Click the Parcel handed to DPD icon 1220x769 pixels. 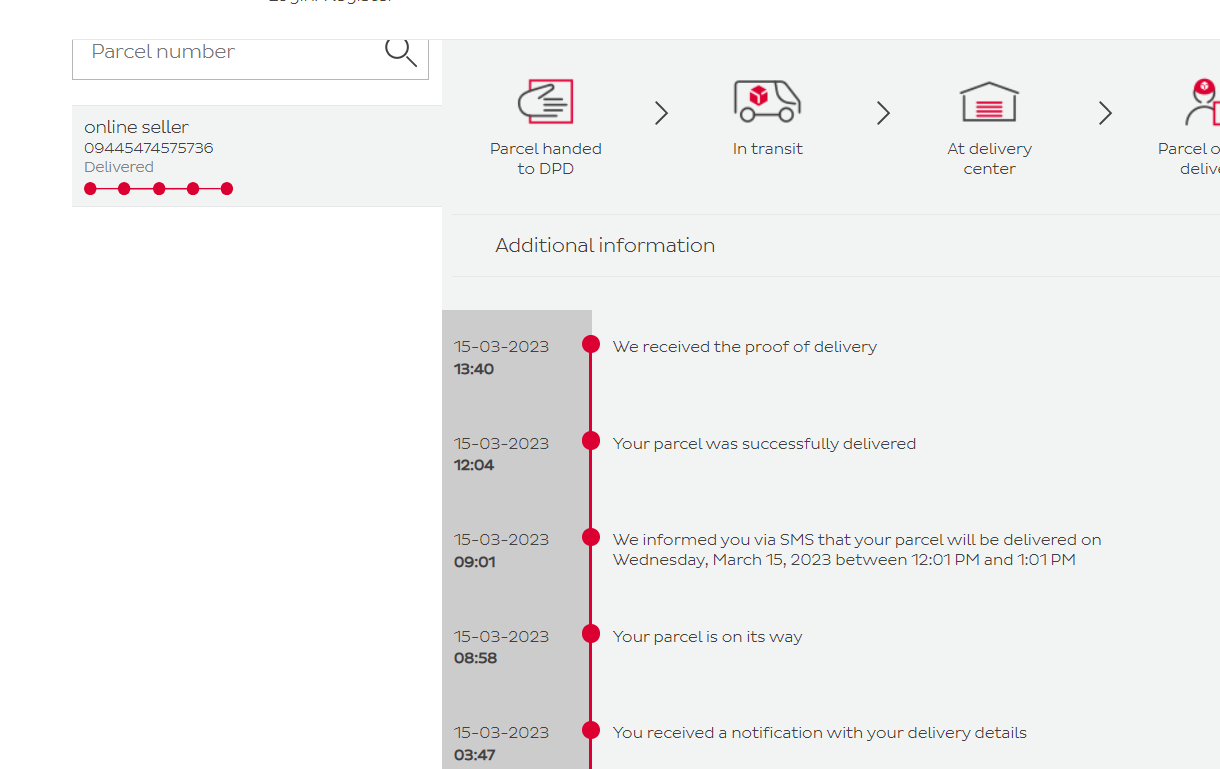[x=545, y=102]
